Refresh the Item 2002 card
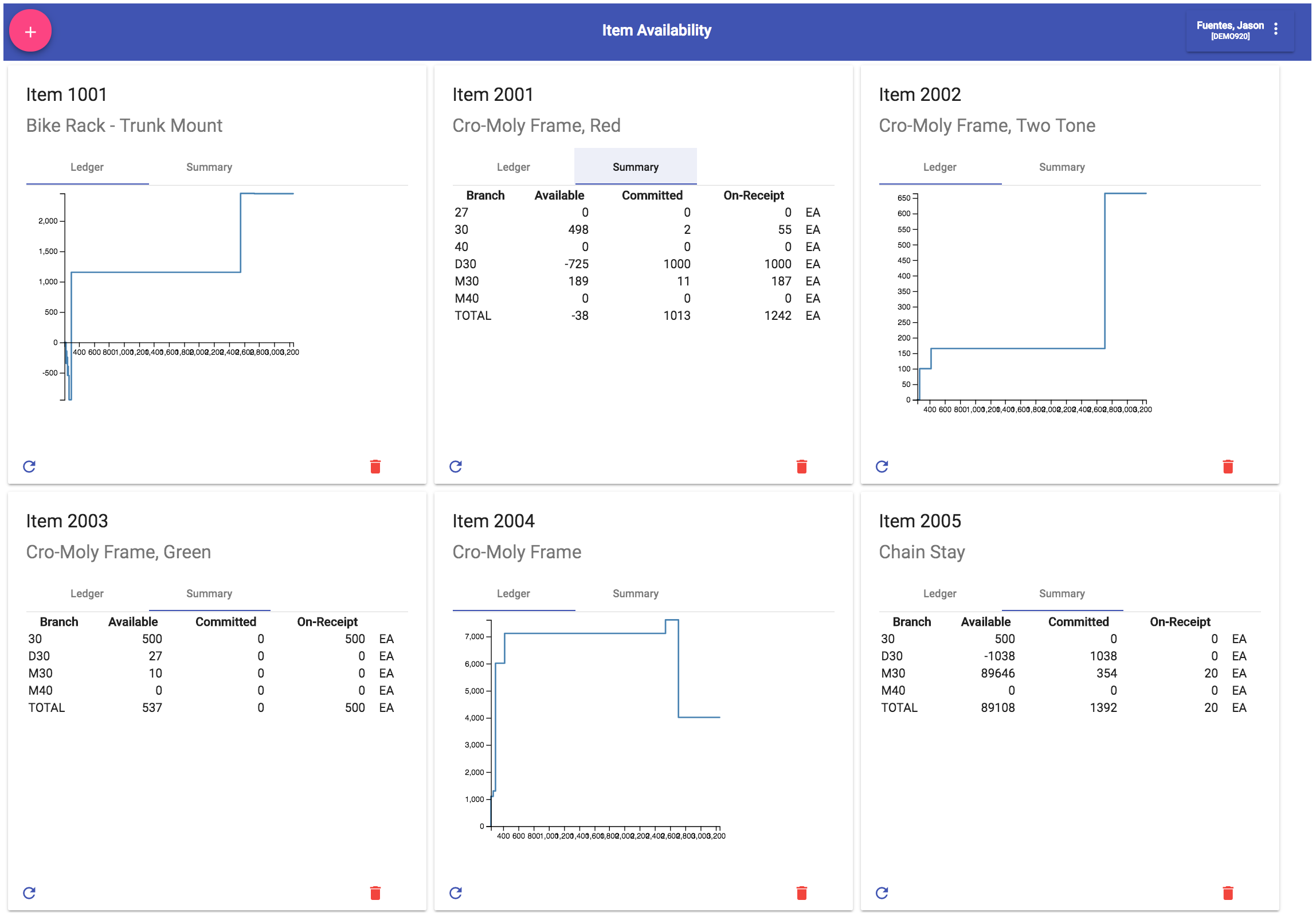 point(882,467)
